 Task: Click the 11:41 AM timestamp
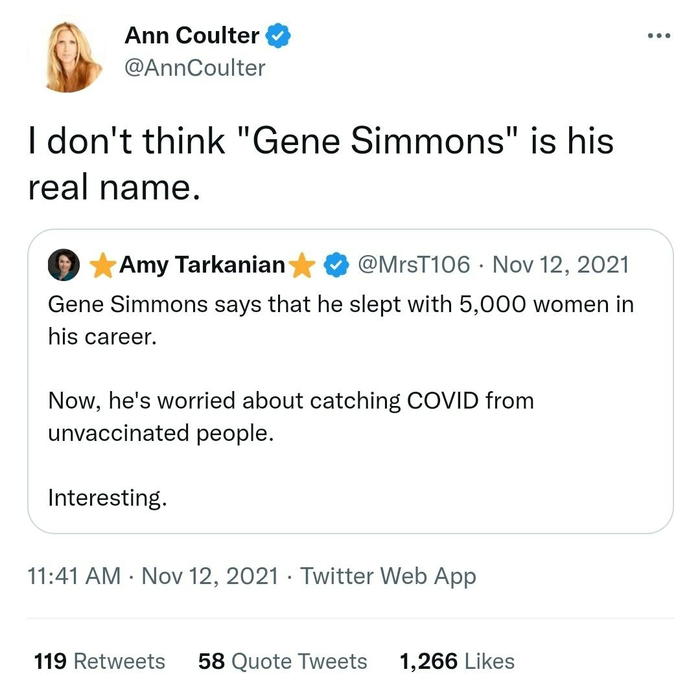[75, 576]
